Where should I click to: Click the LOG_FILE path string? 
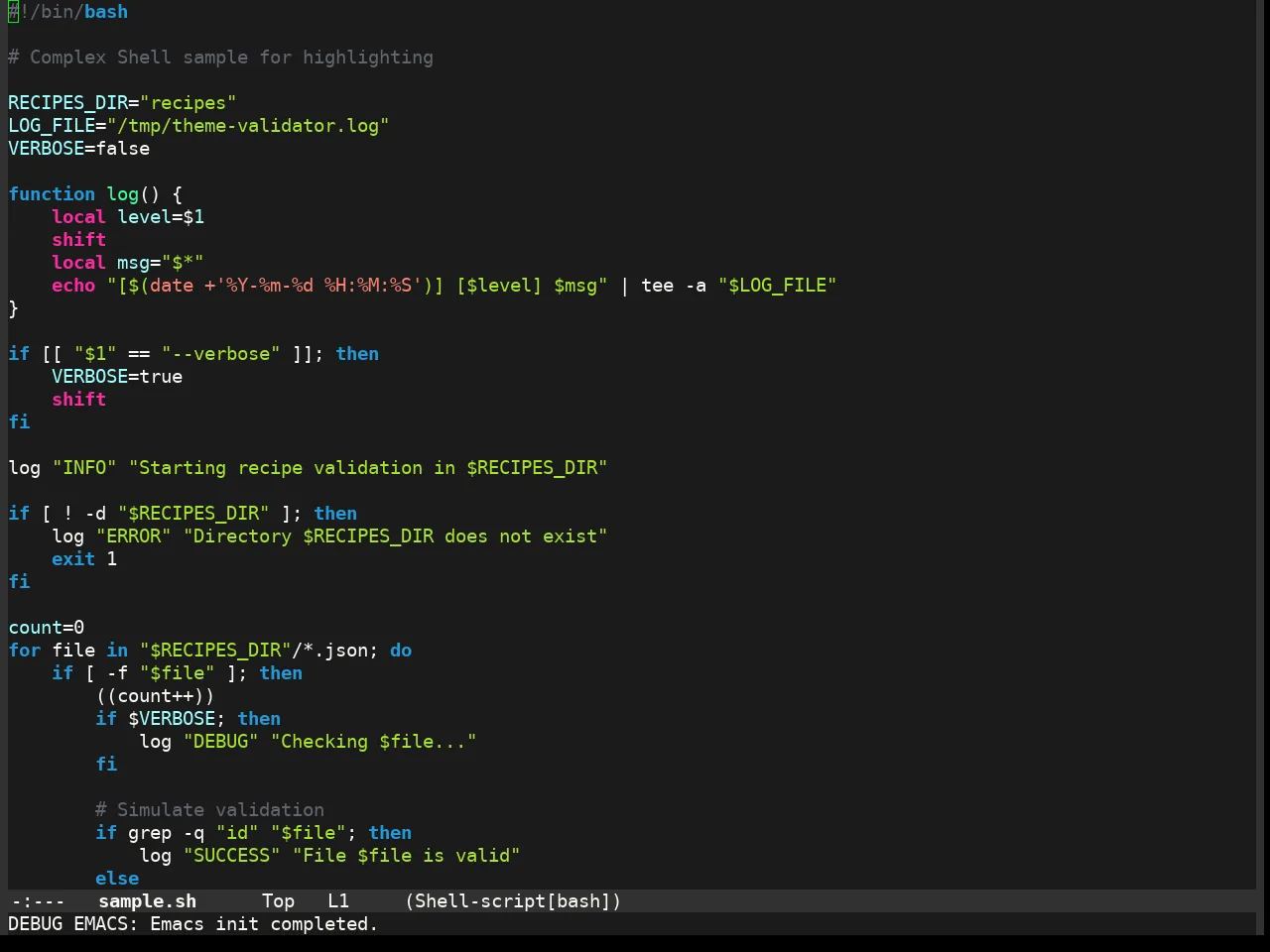pyautogui.click(x=248, y=126)
